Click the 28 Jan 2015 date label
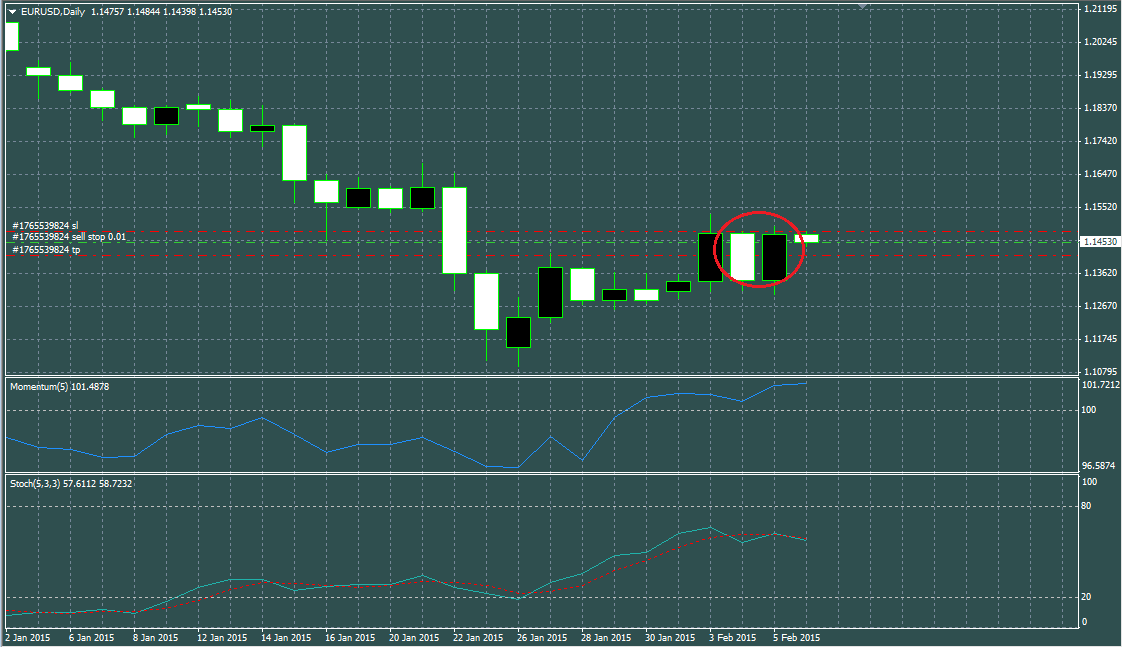 606,637
